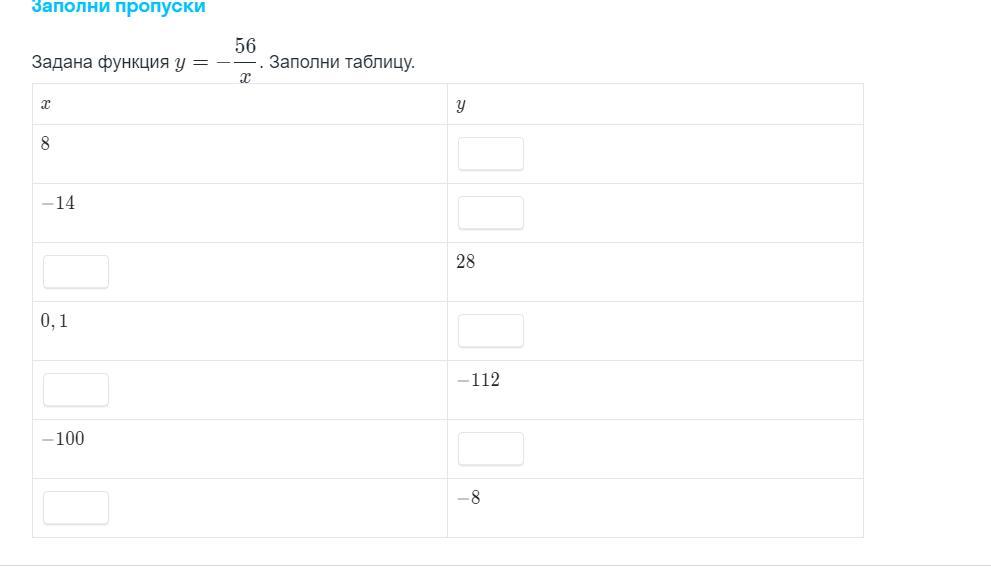The height and width of the screenshot is (576, 991).
Task: Click the x value −14 in the table
Action: click(58, 203)
